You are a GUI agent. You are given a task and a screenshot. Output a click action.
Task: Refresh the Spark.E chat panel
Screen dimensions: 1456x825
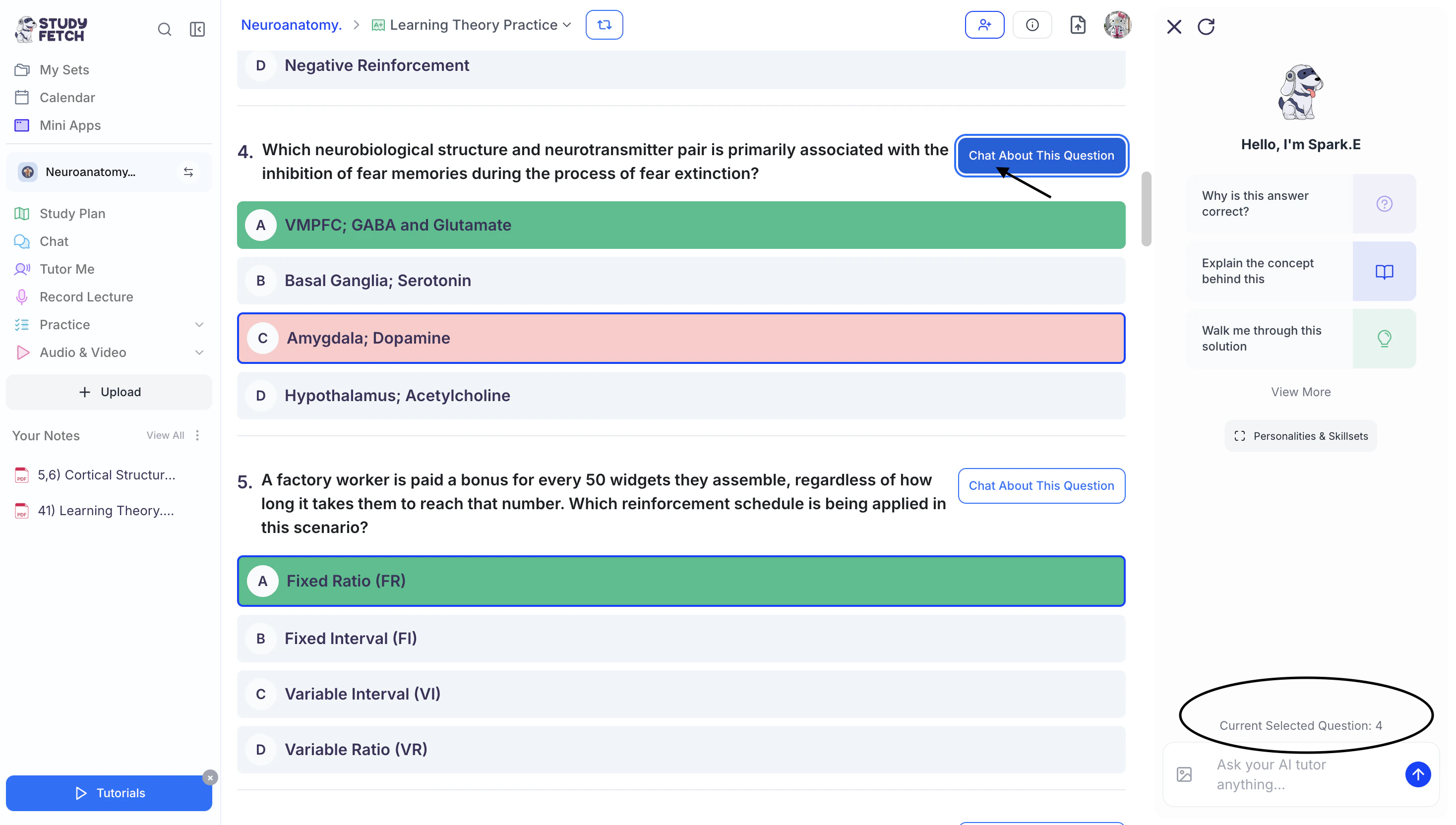tap(1206, 27)
